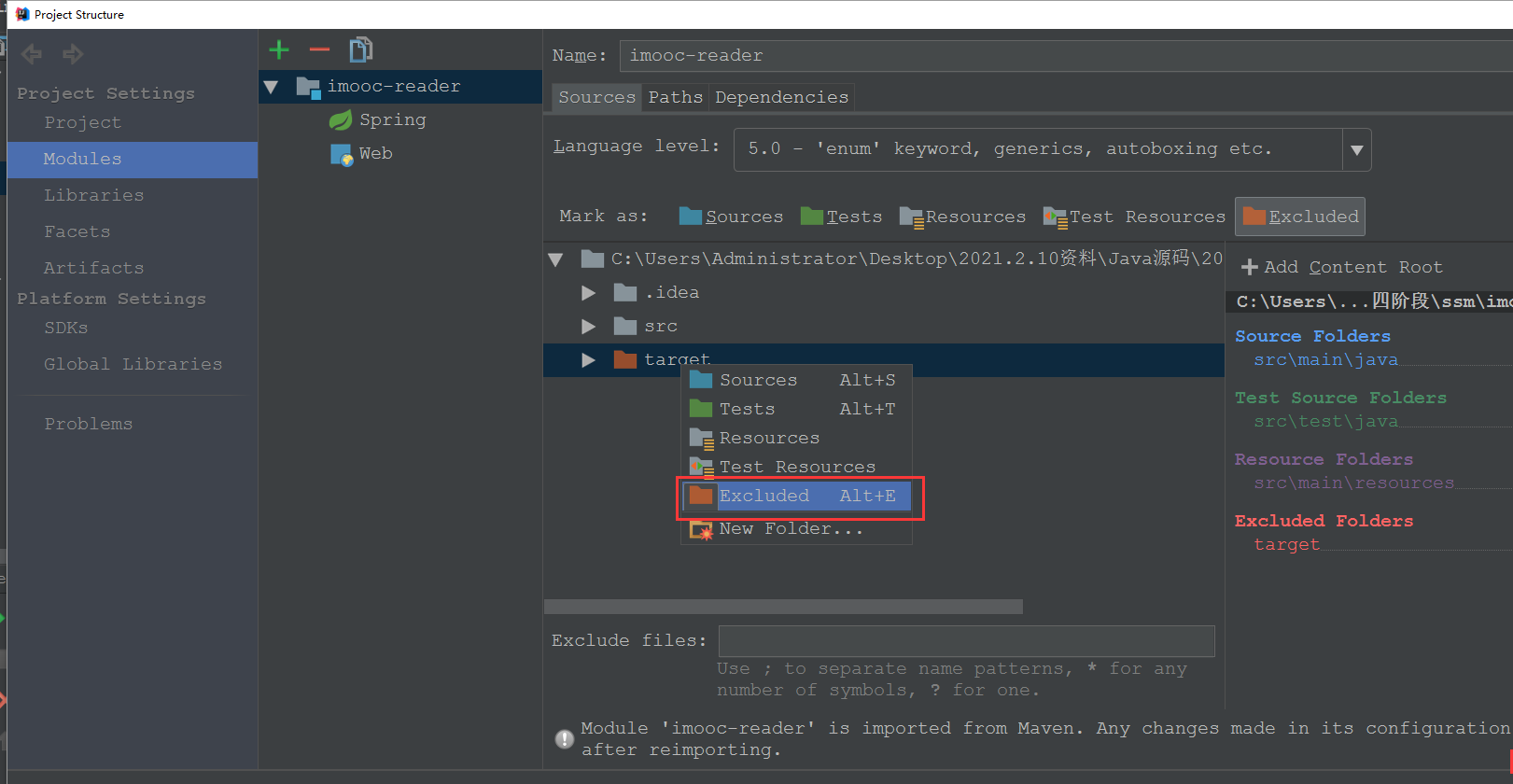This screenshot has height=784, width=1513.
Task: Open Artifacts settings
Action: coord(93,268)
